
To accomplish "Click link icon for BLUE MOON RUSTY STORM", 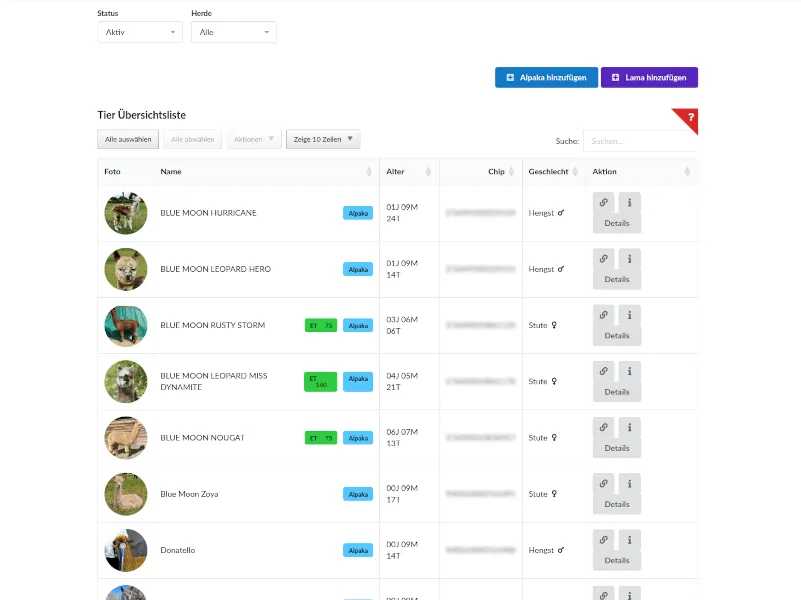I will click(603, 314).
